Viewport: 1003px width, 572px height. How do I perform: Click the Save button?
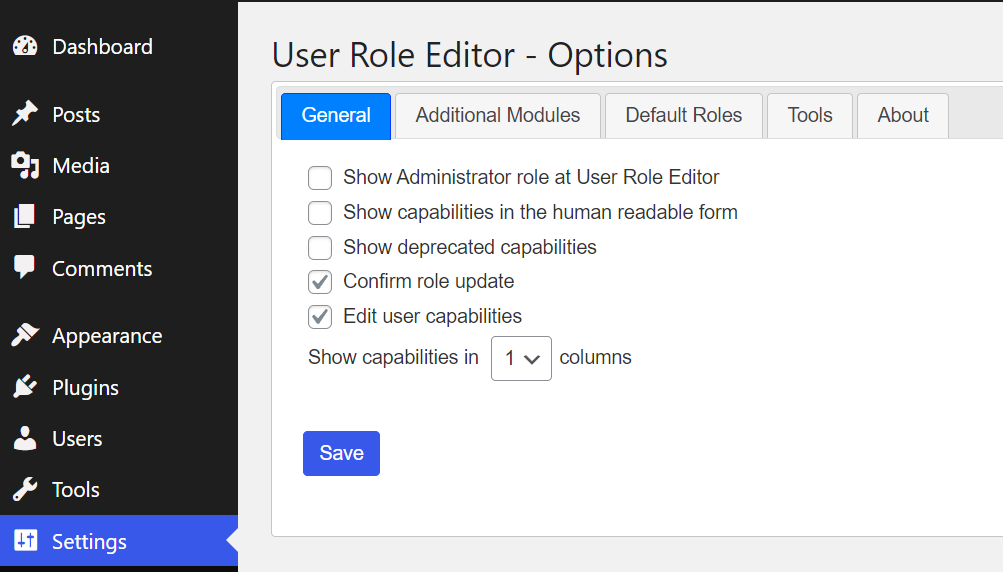tap(342, 454)
